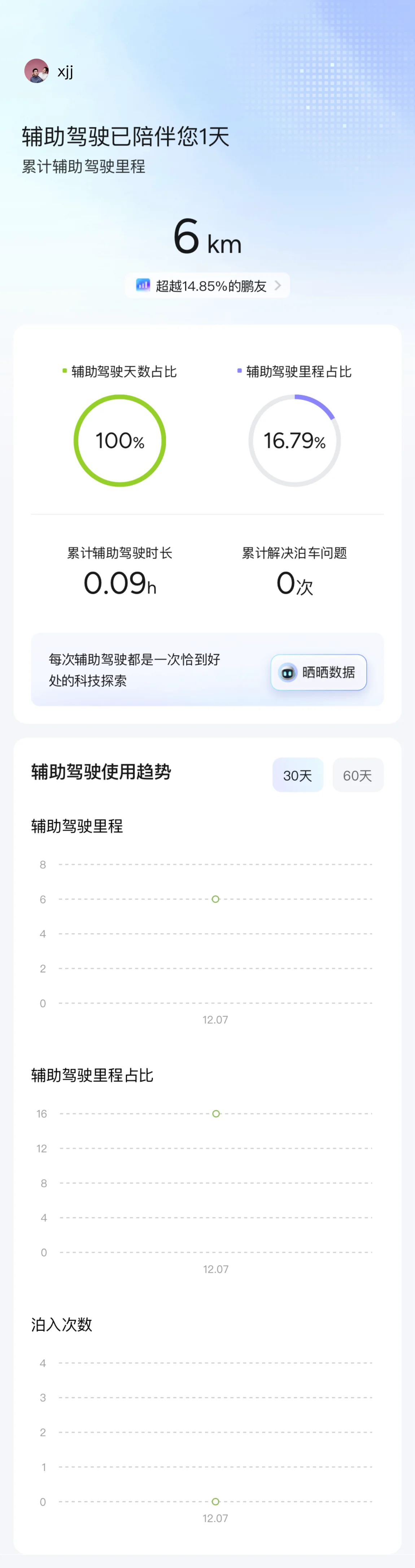The width and height of the screenshot is (415, 1568).
Task: Switch trend view to 30天
Action: click(x=298, y=775)
